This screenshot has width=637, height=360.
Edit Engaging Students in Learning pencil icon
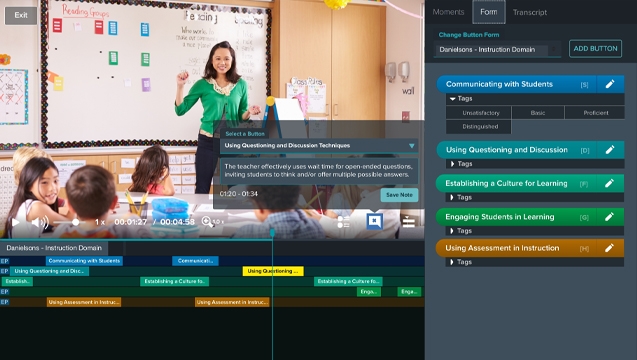point(609,217)
